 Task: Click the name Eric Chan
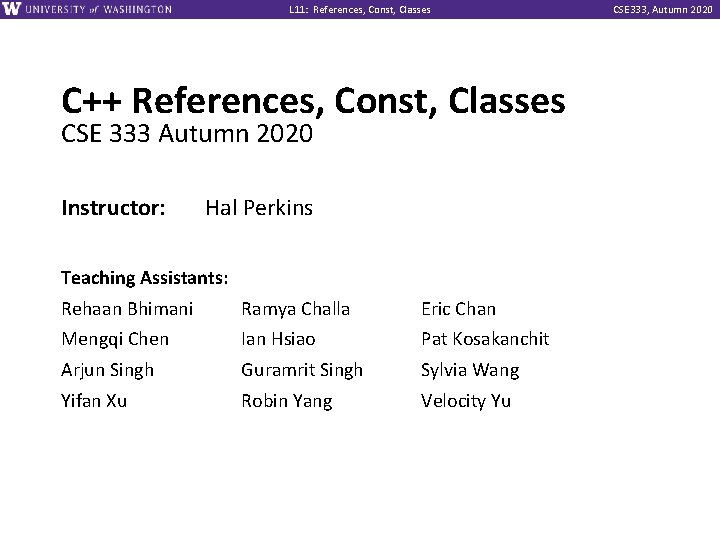click(459, 309)
